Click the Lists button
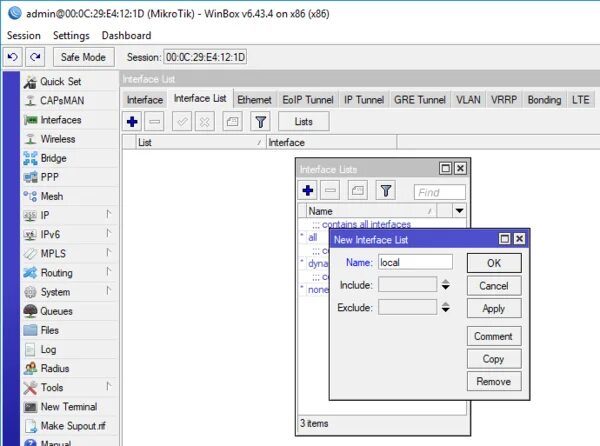 (x=303, y=122)
